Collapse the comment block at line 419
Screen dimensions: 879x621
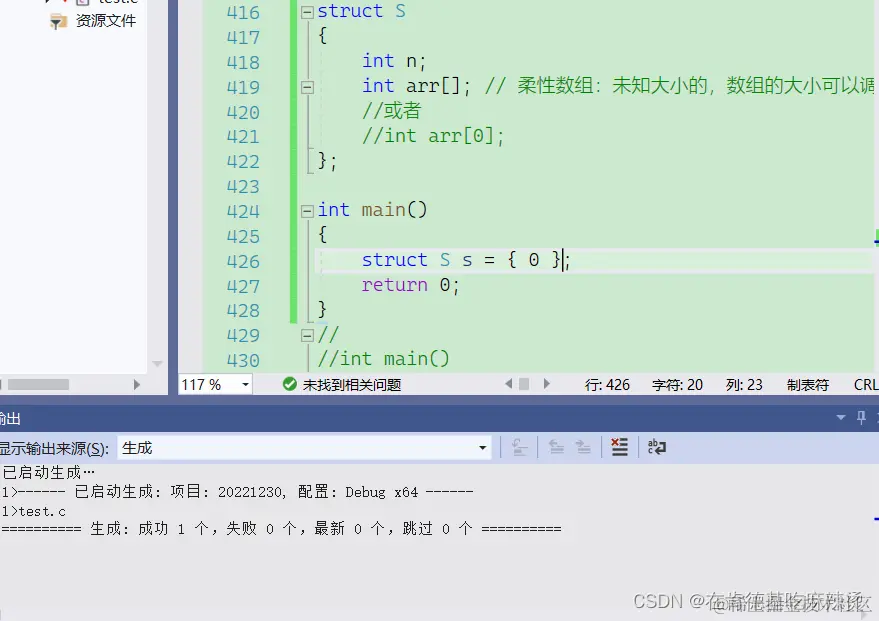pos(307,87)
